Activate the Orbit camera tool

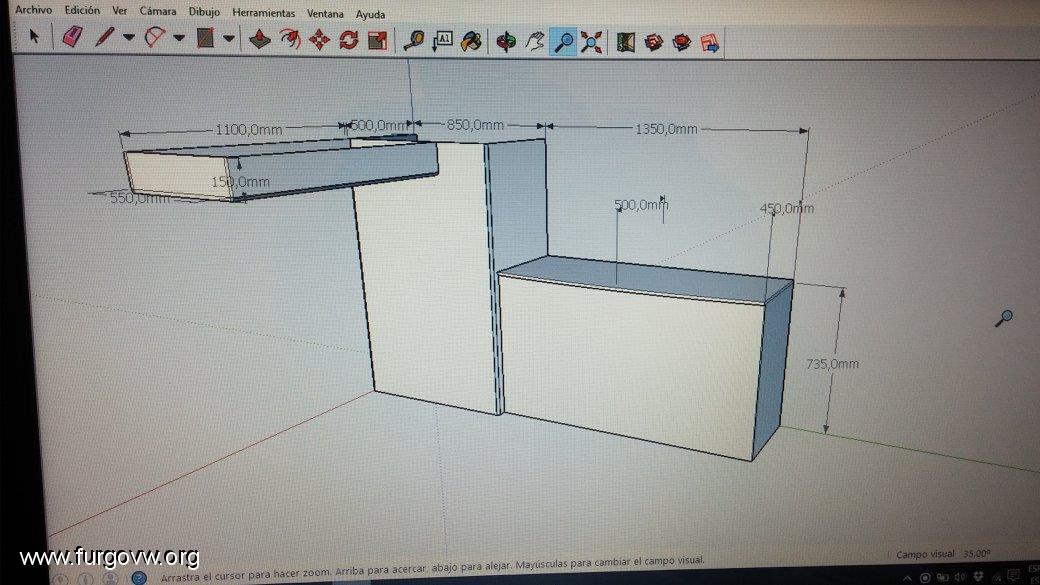(506, 42)
